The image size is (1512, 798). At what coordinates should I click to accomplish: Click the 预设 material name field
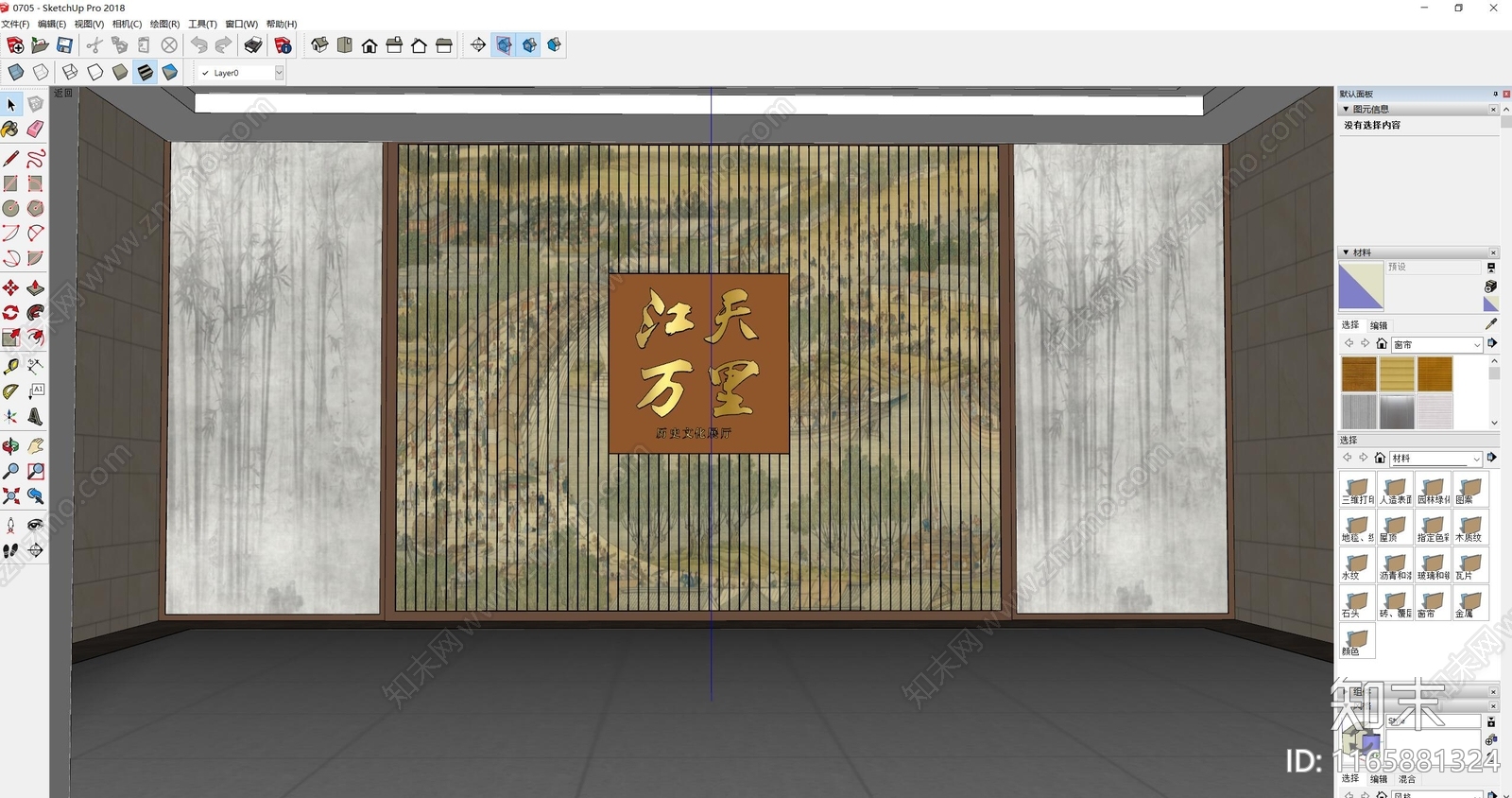(1433, 268)
